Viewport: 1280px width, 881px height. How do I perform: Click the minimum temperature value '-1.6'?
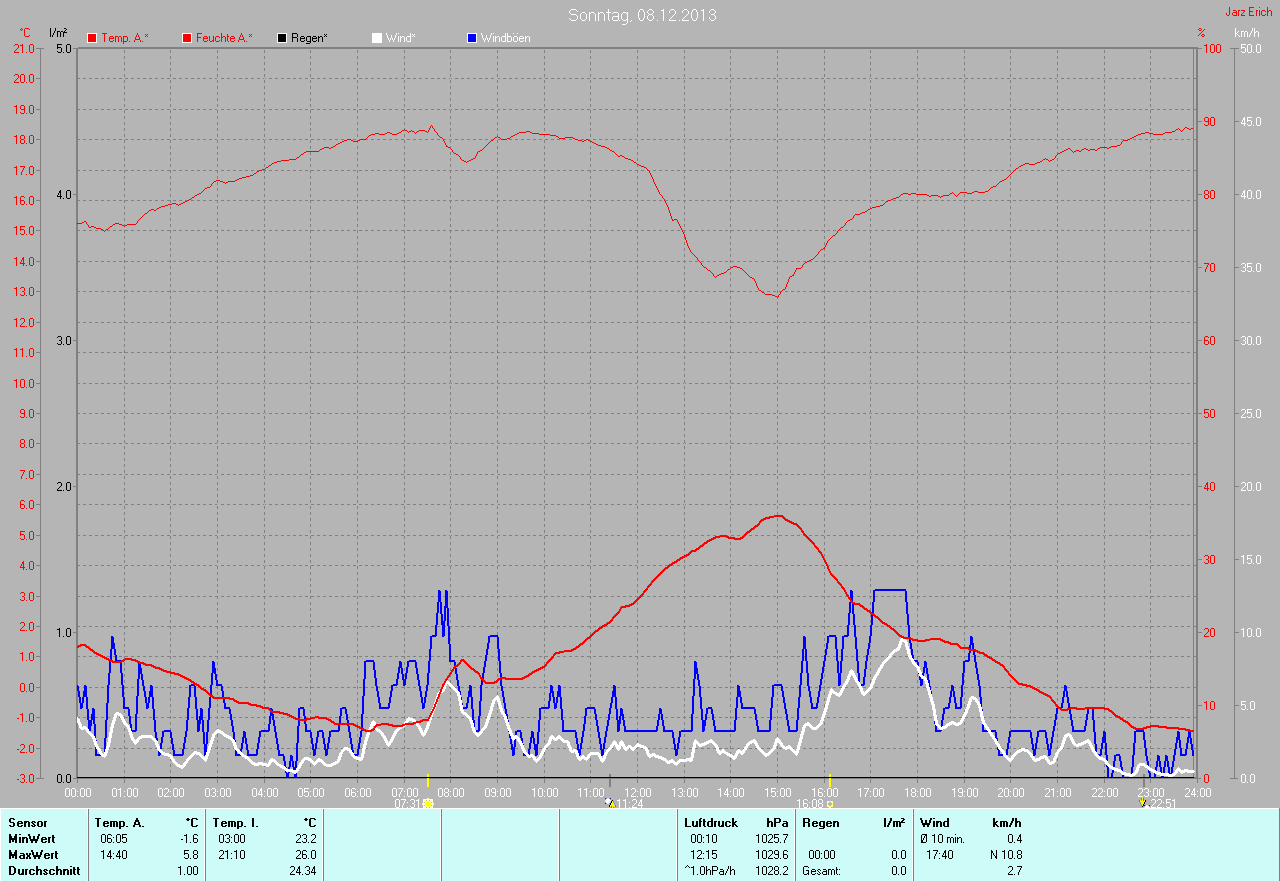tap(188, 839)
